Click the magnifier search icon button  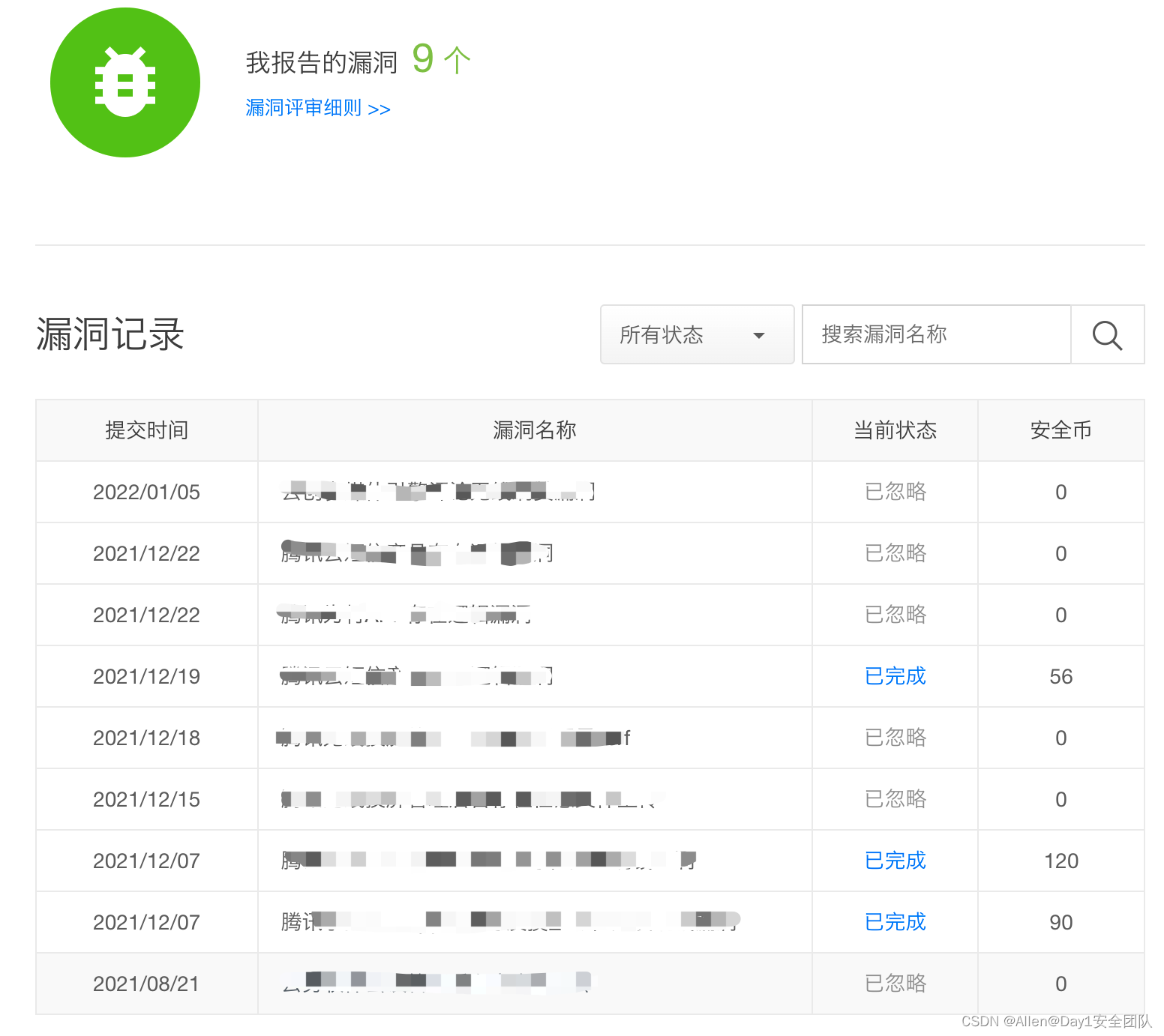point(1107,334)
